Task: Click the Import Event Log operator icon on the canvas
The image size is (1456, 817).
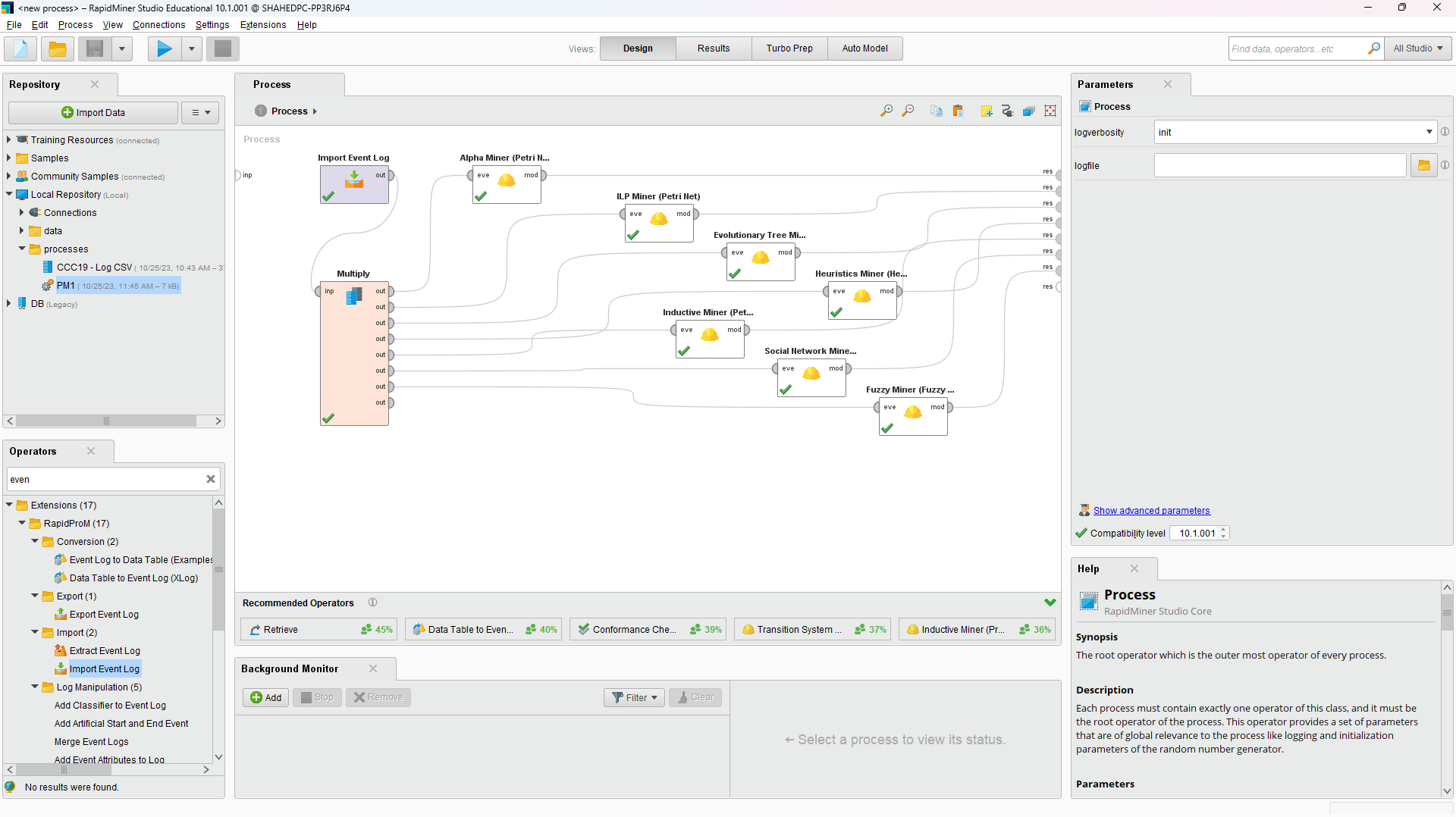Action: pyautogui.click(x=354, y=180)
